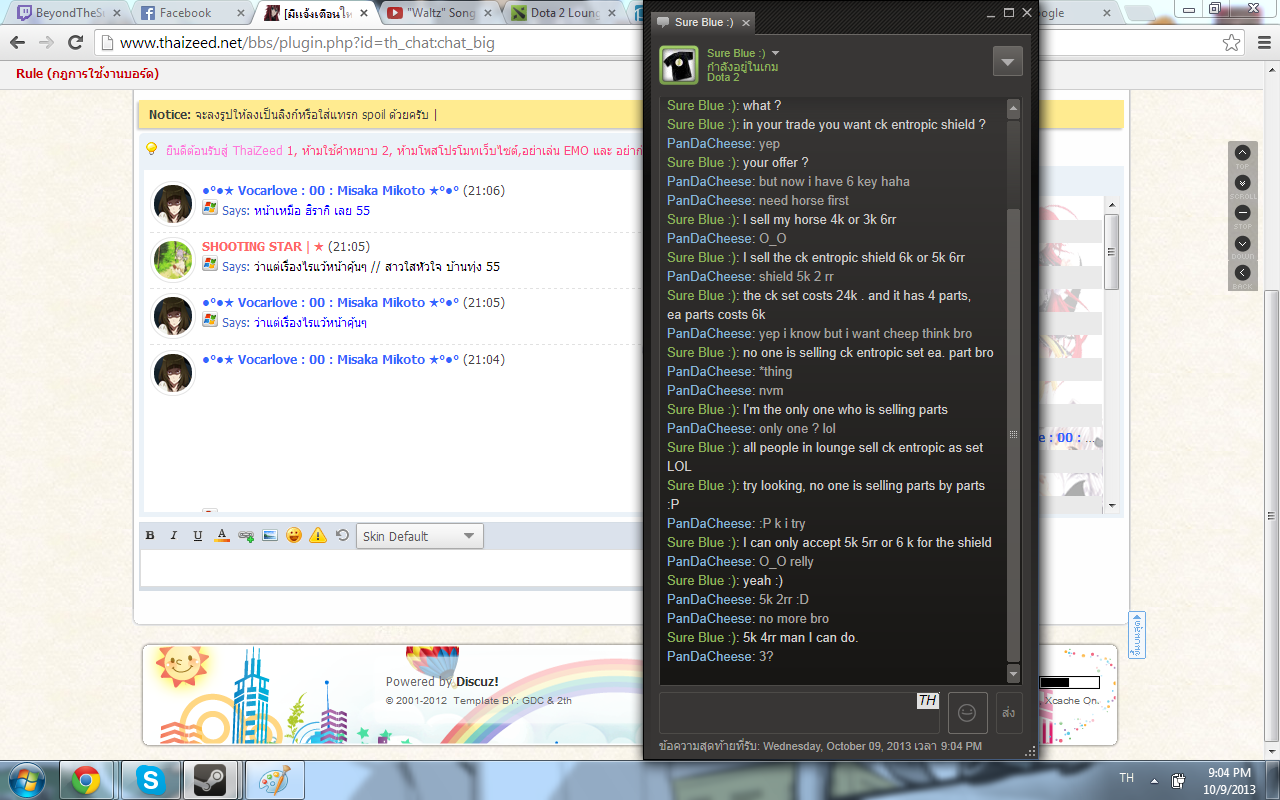
Task: Click the DOWN arrow in the scroller widget
Action: point(1242,243)
